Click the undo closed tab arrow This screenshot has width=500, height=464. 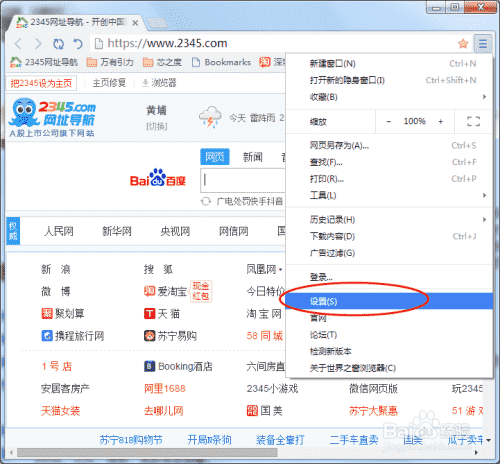click(78, 44)
